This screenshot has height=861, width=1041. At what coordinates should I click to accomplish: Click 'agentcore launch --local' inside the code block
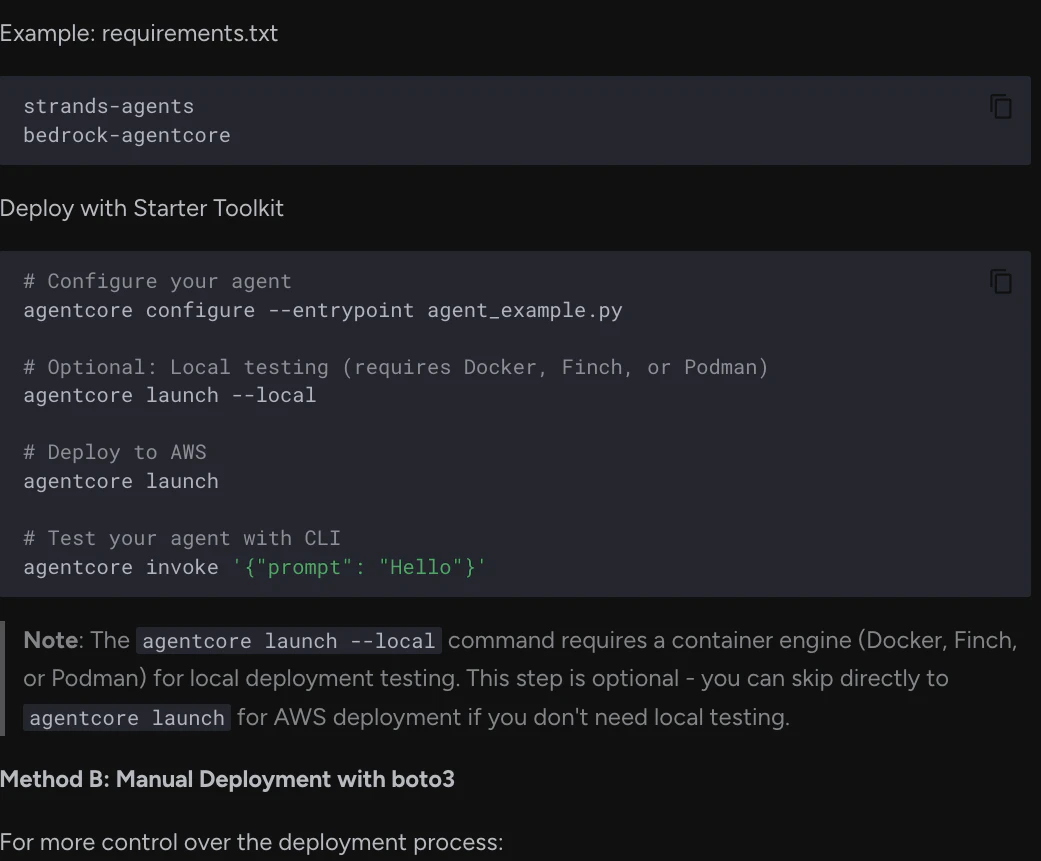click(x=170, y=395)
